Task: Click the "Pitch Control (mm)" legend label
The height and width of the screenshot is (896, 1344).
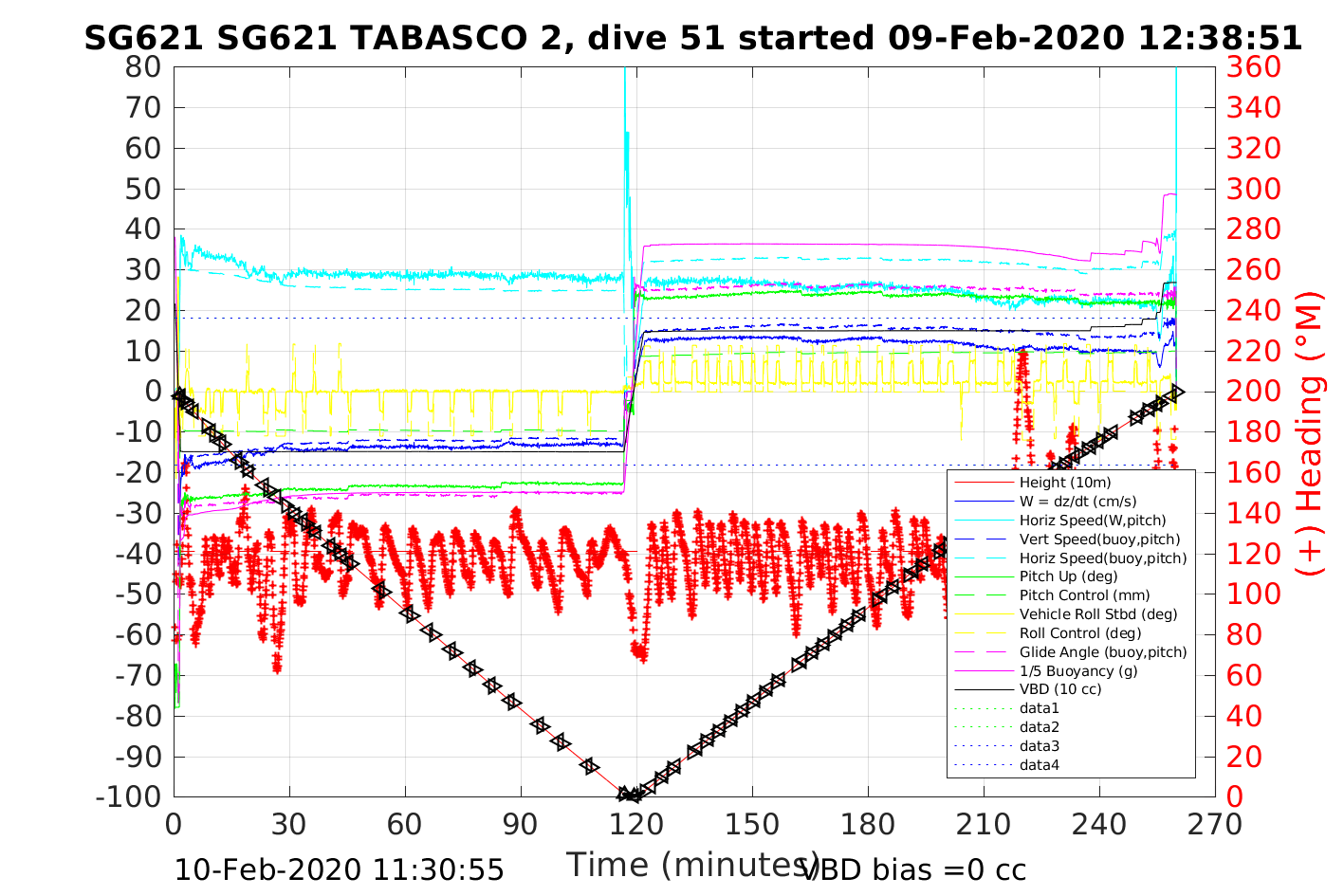Action: click(1084, 595)
